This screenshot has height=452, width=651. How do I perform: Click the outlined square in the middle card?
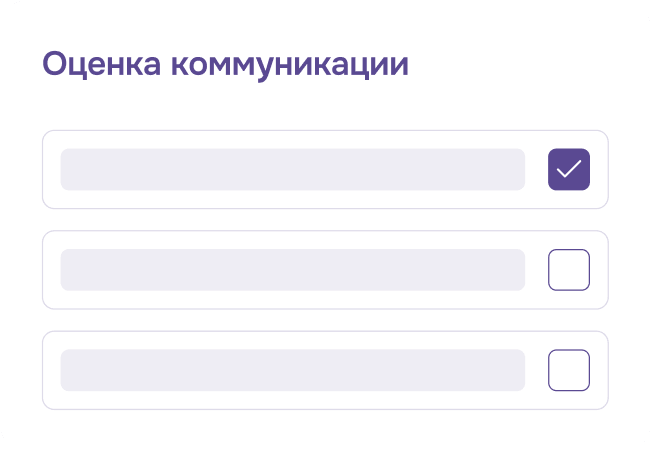(x=569, y=270)
